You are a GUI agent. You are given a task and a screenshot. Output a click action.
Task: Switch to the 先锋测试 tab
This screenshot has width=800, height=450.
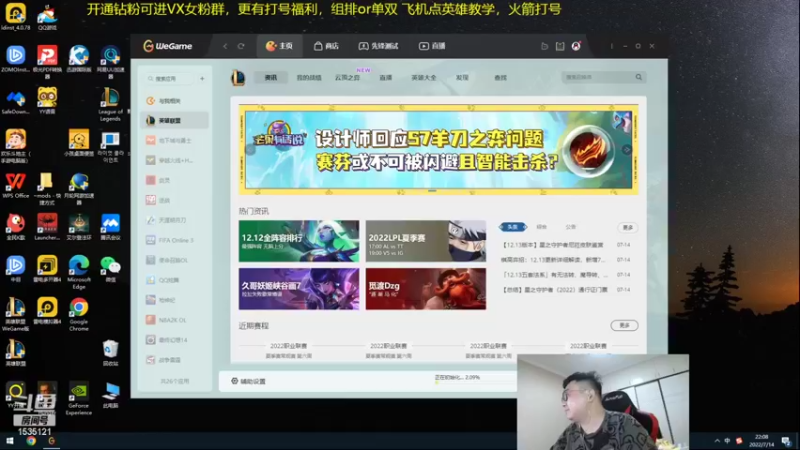[378, 46]
